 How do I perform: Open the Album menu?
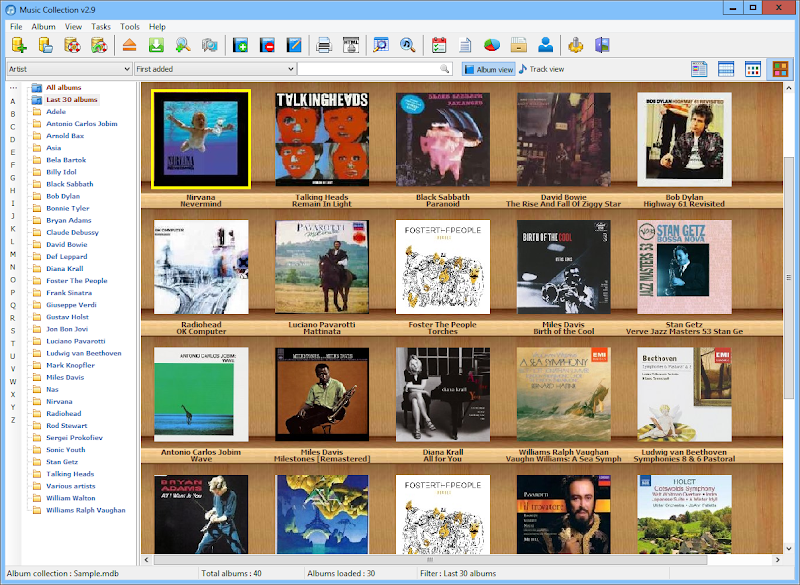(43, 27)
